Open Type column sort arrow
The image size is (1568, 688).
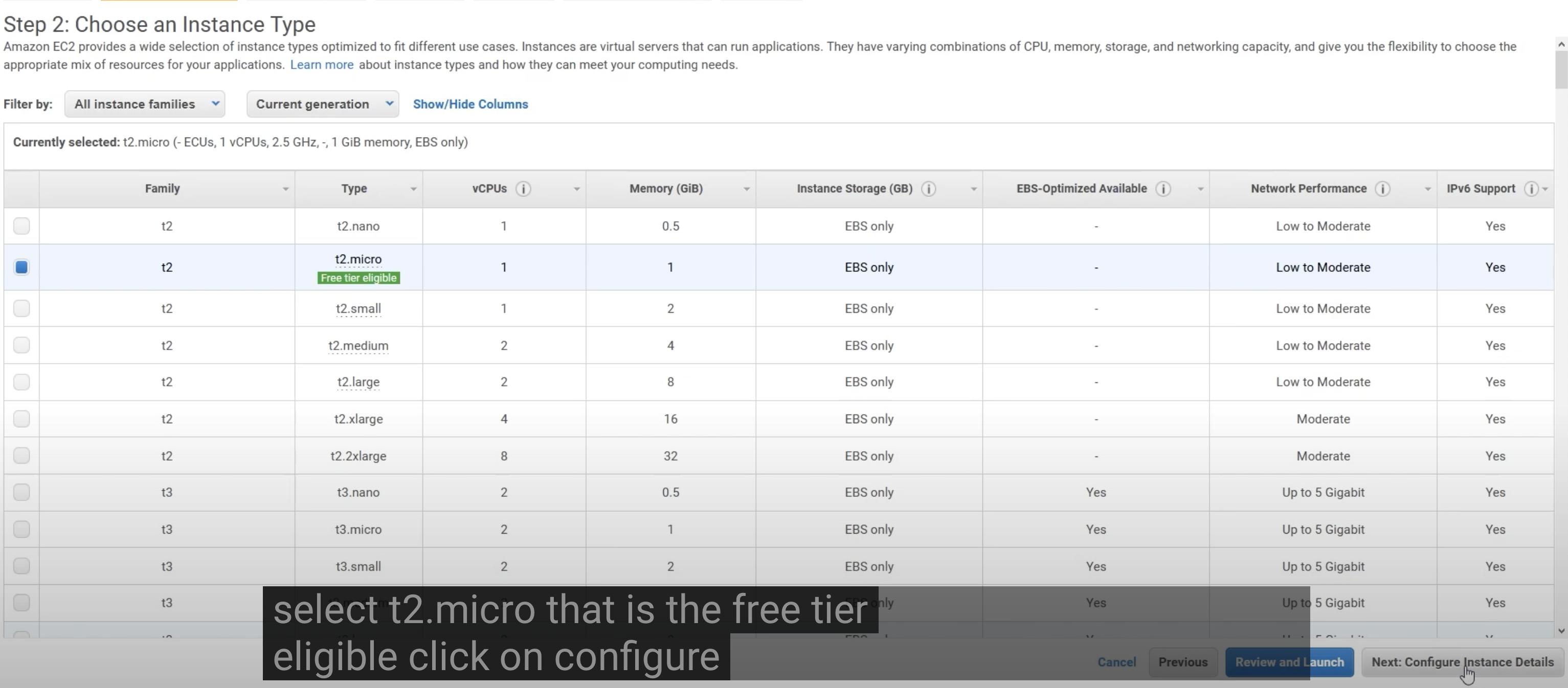click(x=413, y=189)
